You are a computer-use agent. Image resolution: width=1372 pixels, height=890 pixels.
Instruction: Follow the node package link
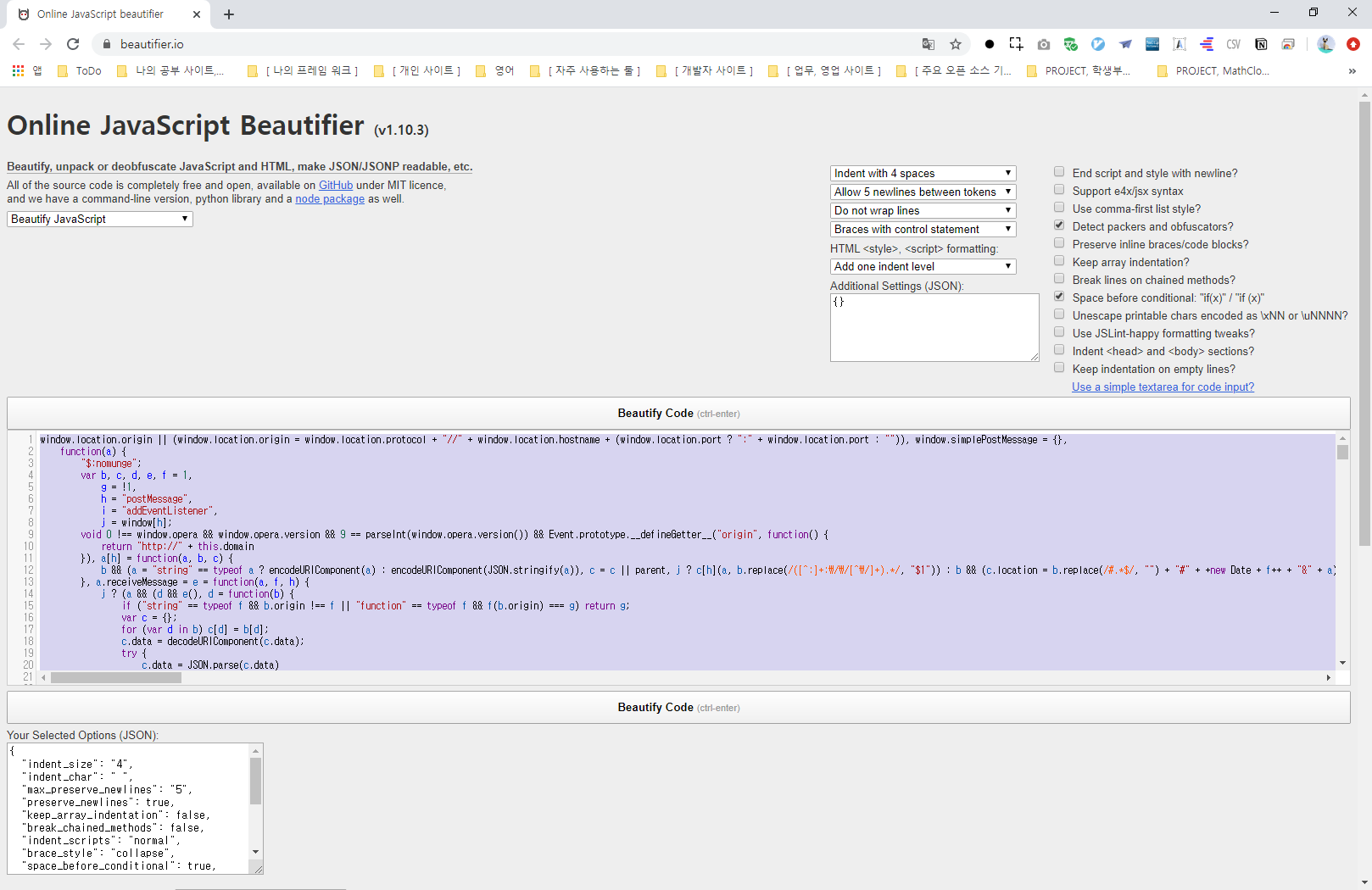pos(330,198)
